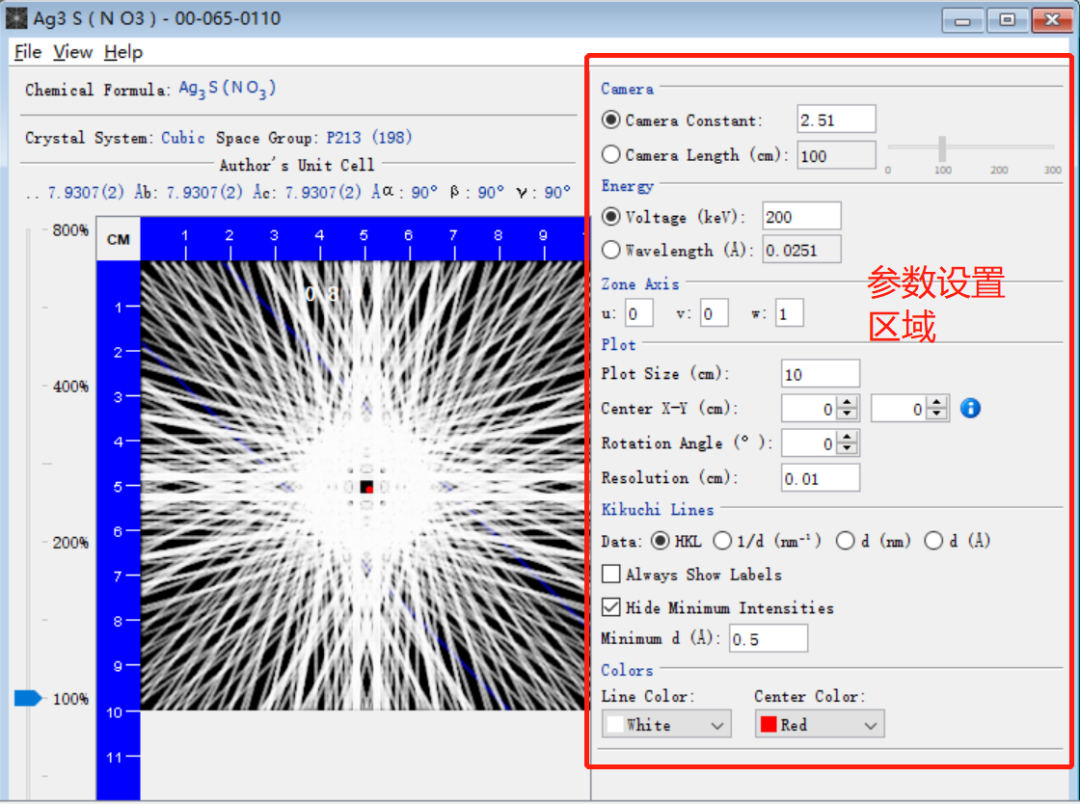Click the Minimum d input field
1080x804 pixels.
(x=769, y=639)
